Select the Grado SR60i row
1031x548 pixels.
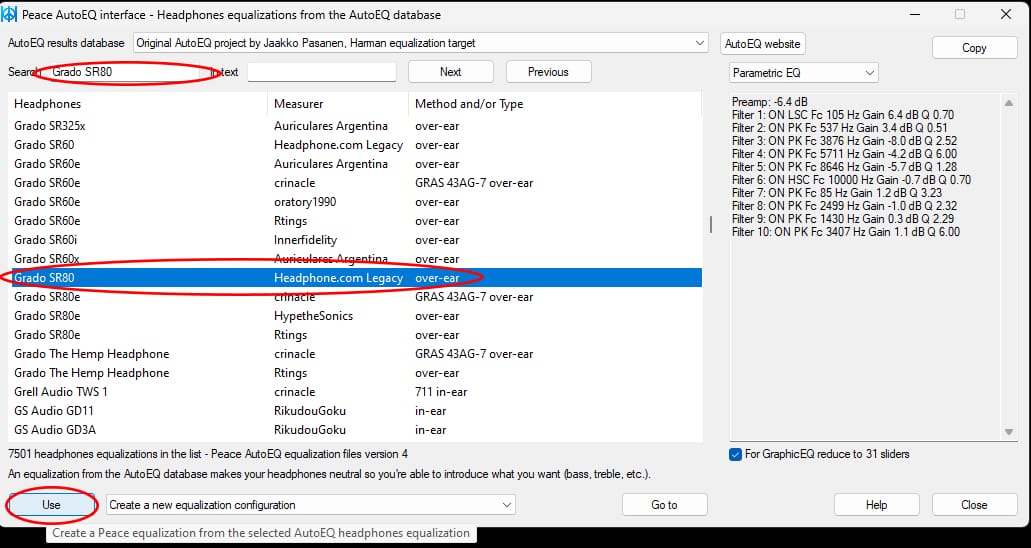(x=356, y=240)
